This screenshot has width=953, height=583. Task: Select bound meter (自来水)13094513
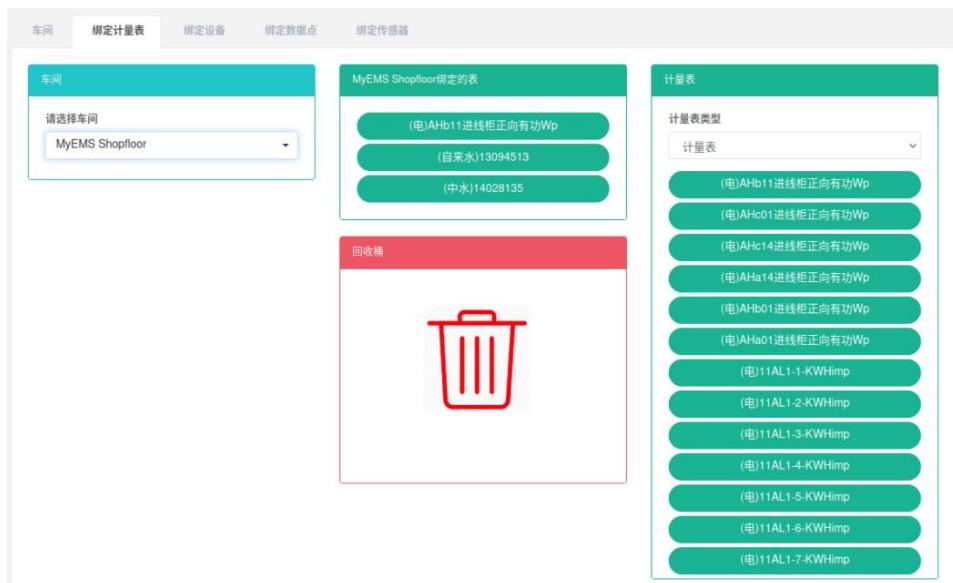pyautogui.click(x=483, y=157)
